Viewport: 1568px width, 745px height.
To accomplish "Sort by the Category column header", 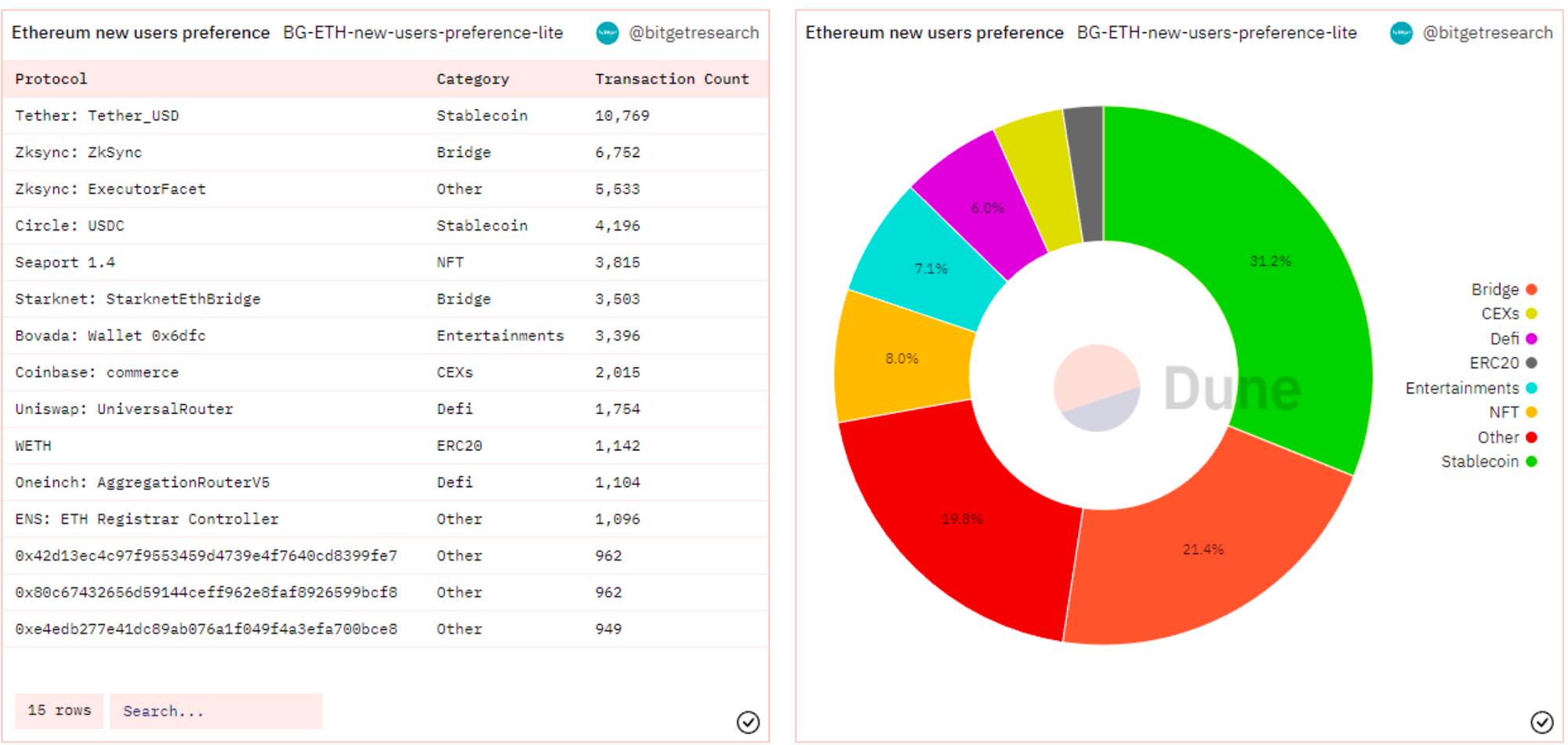I will (473, 79).
